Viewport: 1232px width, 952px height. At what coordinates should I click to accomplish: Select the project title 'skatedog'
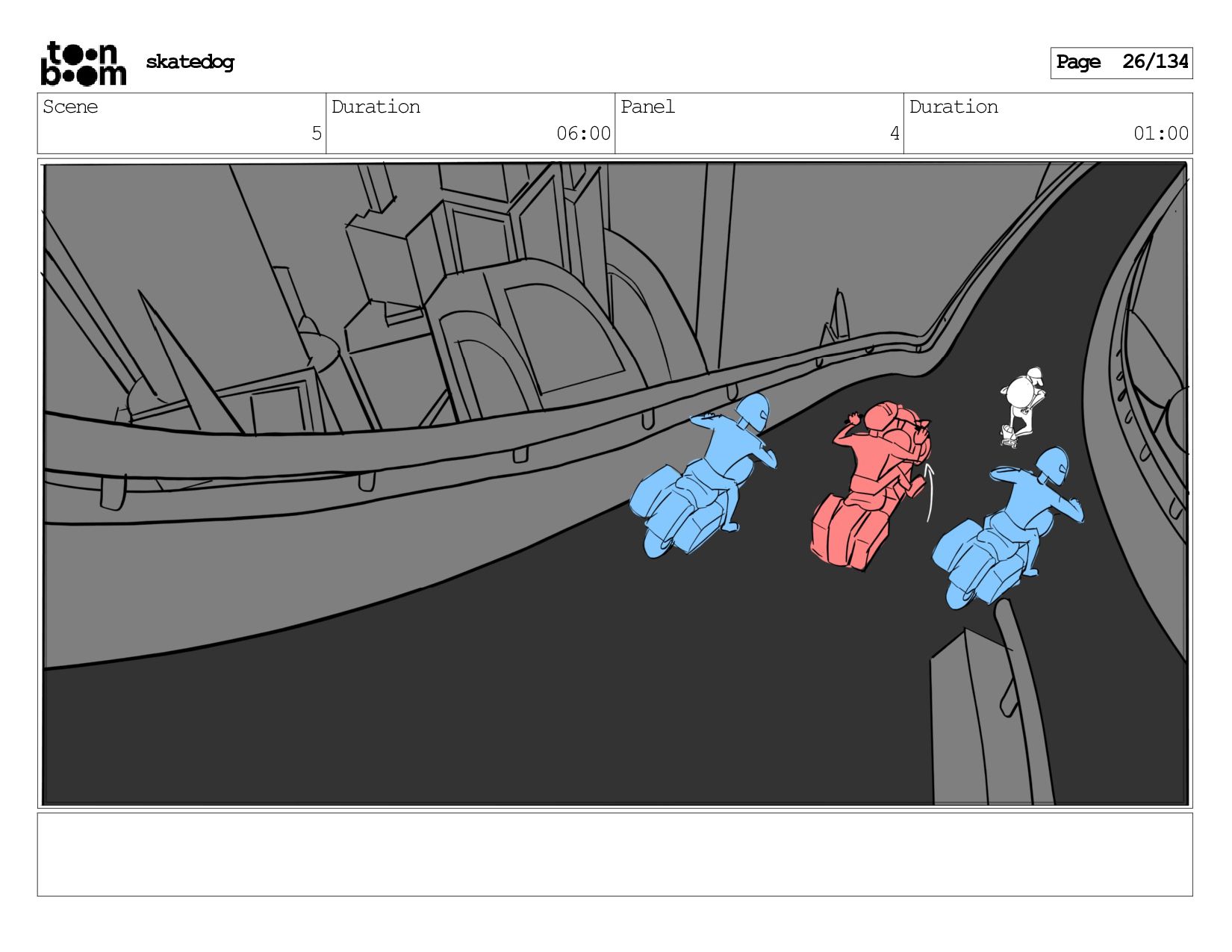pyautogui.click(x=190, y=62)
